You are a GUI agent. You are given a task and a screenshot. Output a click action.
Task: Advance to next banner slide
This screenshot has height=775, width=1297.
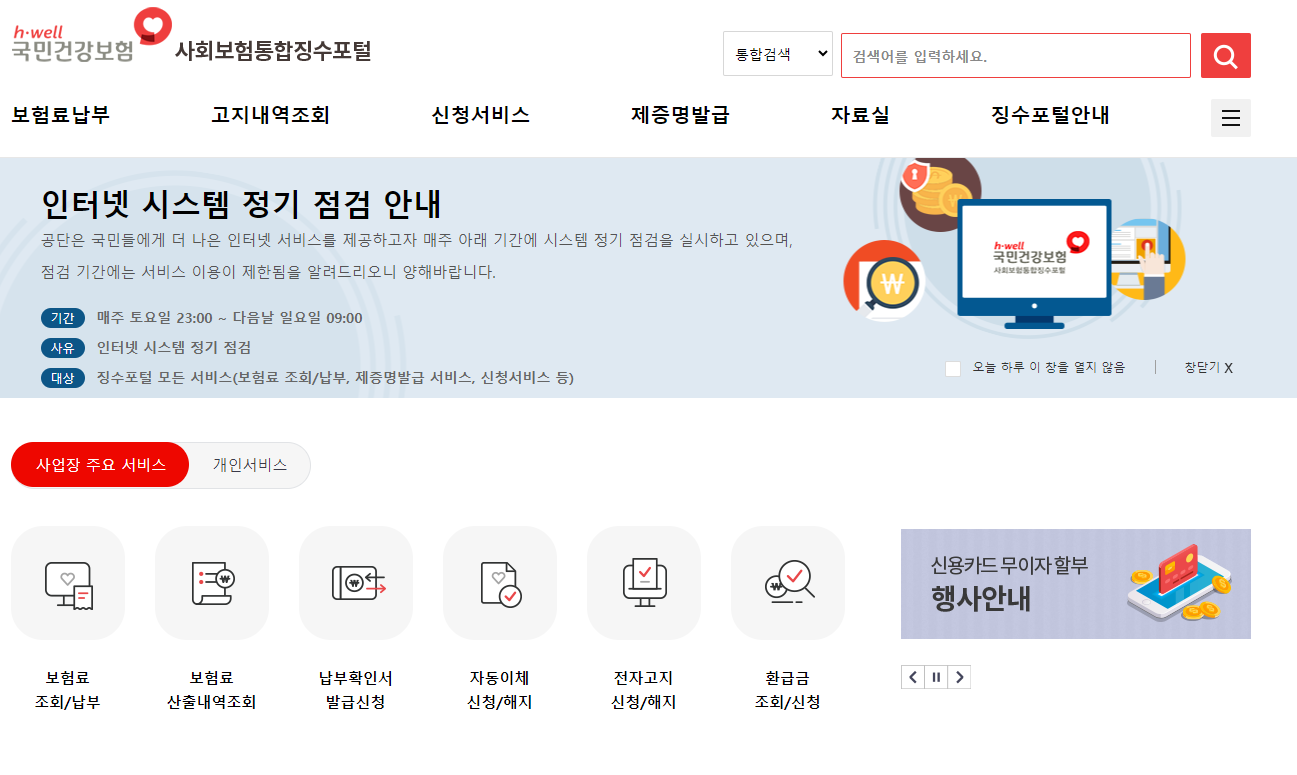[959, 677]
